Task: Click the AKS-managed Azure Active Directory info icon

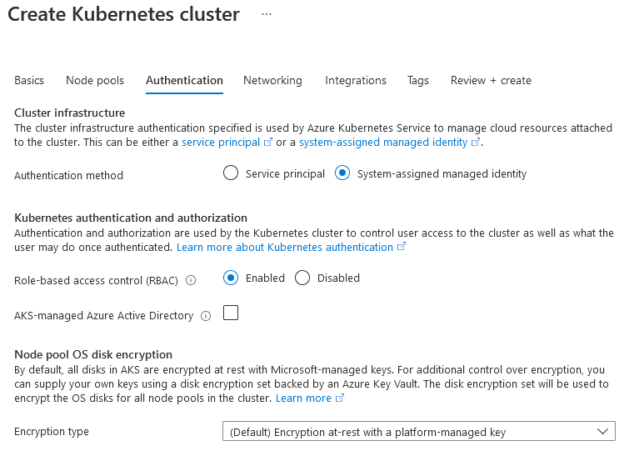Action: coord(206,316)
